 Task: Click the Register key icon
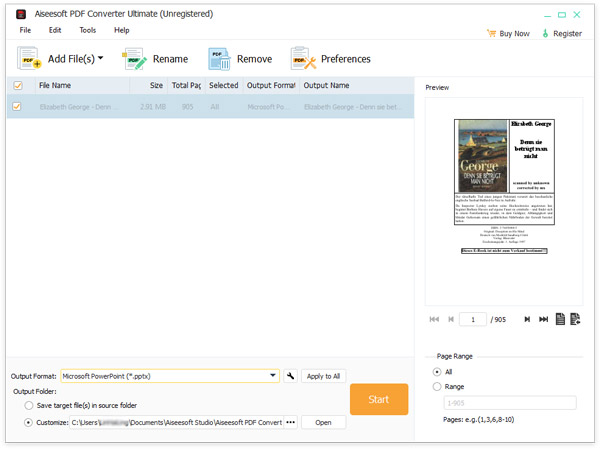pyautogui.click(x=545, y=33)
